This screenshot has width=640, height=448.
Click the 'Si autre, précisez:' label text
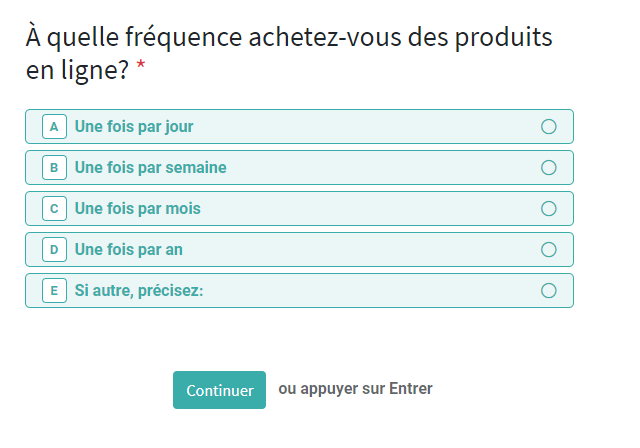(x=139, y=291)
